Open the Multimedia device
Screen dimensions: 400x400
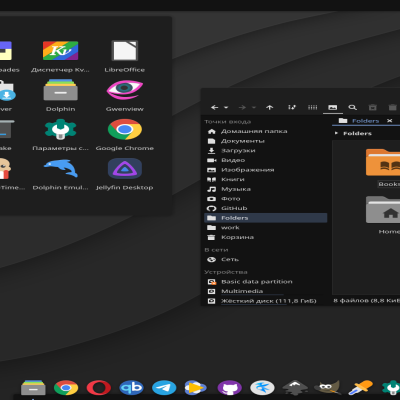[265, 291]
